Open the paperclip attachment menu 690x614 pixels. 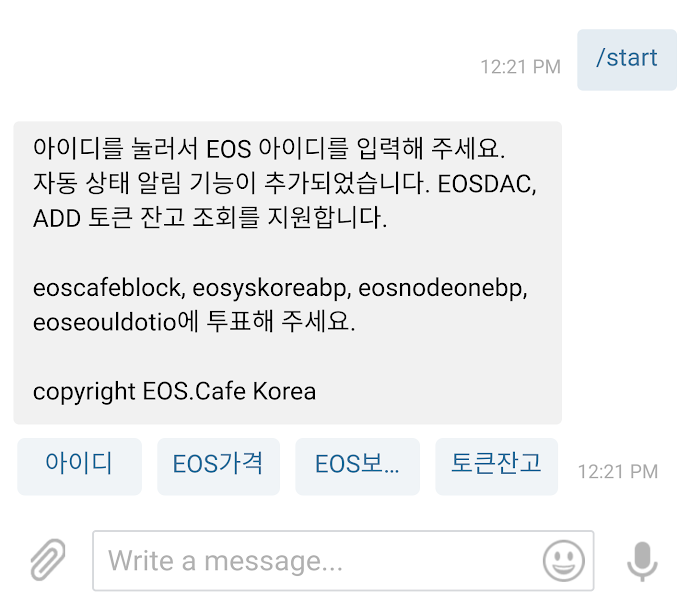point(48,560)
